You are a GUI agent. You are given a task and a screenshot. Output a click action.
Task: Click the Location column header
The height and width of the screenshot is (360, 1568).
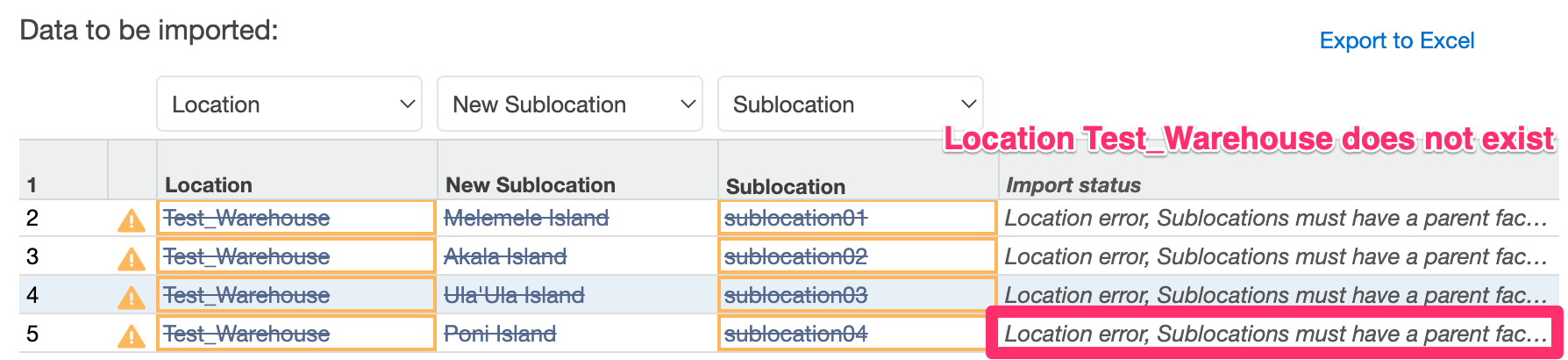click(209, 185)
